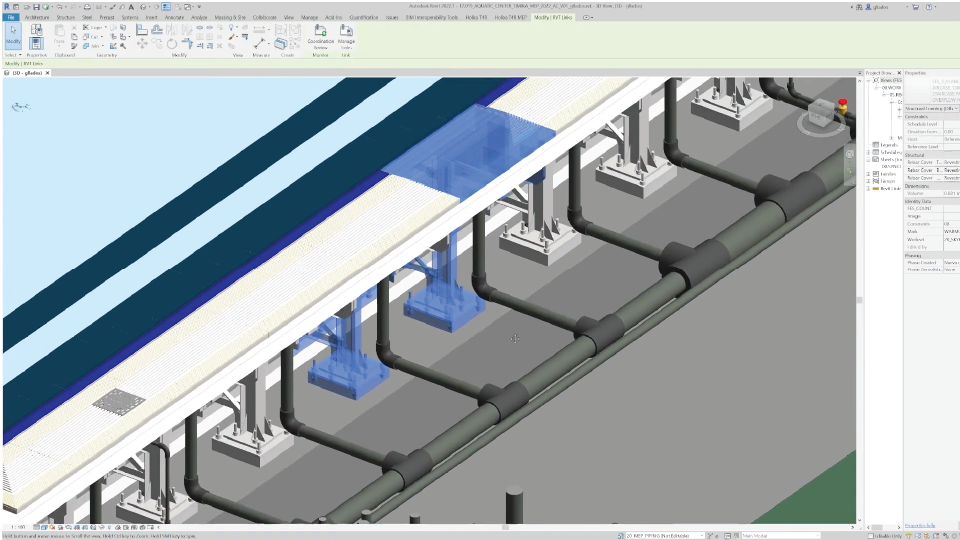Open the File menu tab
960x540 pixels.
[x=10, y=17]
